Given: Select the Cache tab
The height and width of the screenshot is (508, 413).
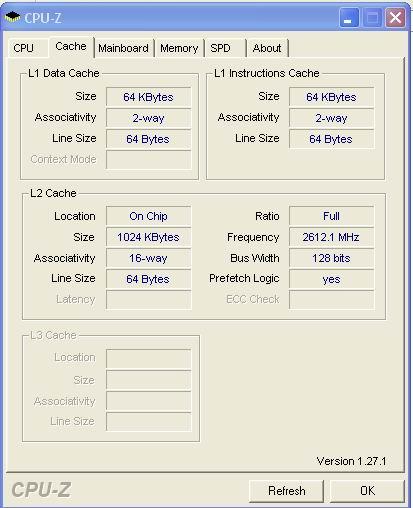Looking at the screenshot, I should 71,46.
